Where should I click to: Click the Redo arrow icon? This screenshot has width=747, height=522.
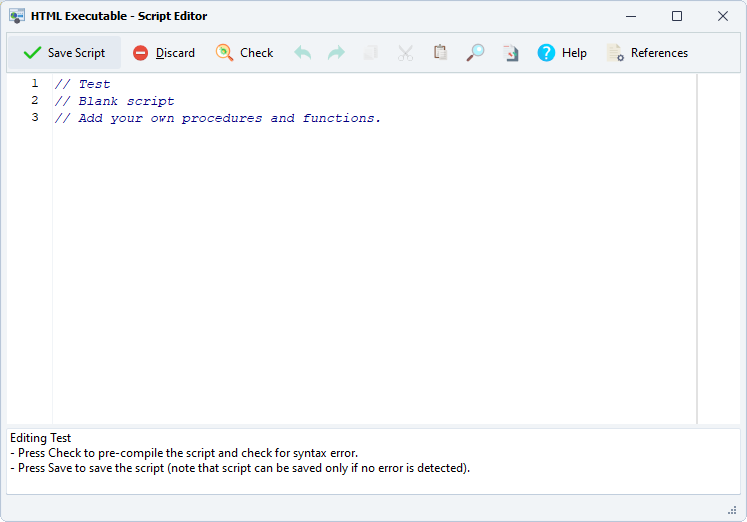[x=337, y=53]
